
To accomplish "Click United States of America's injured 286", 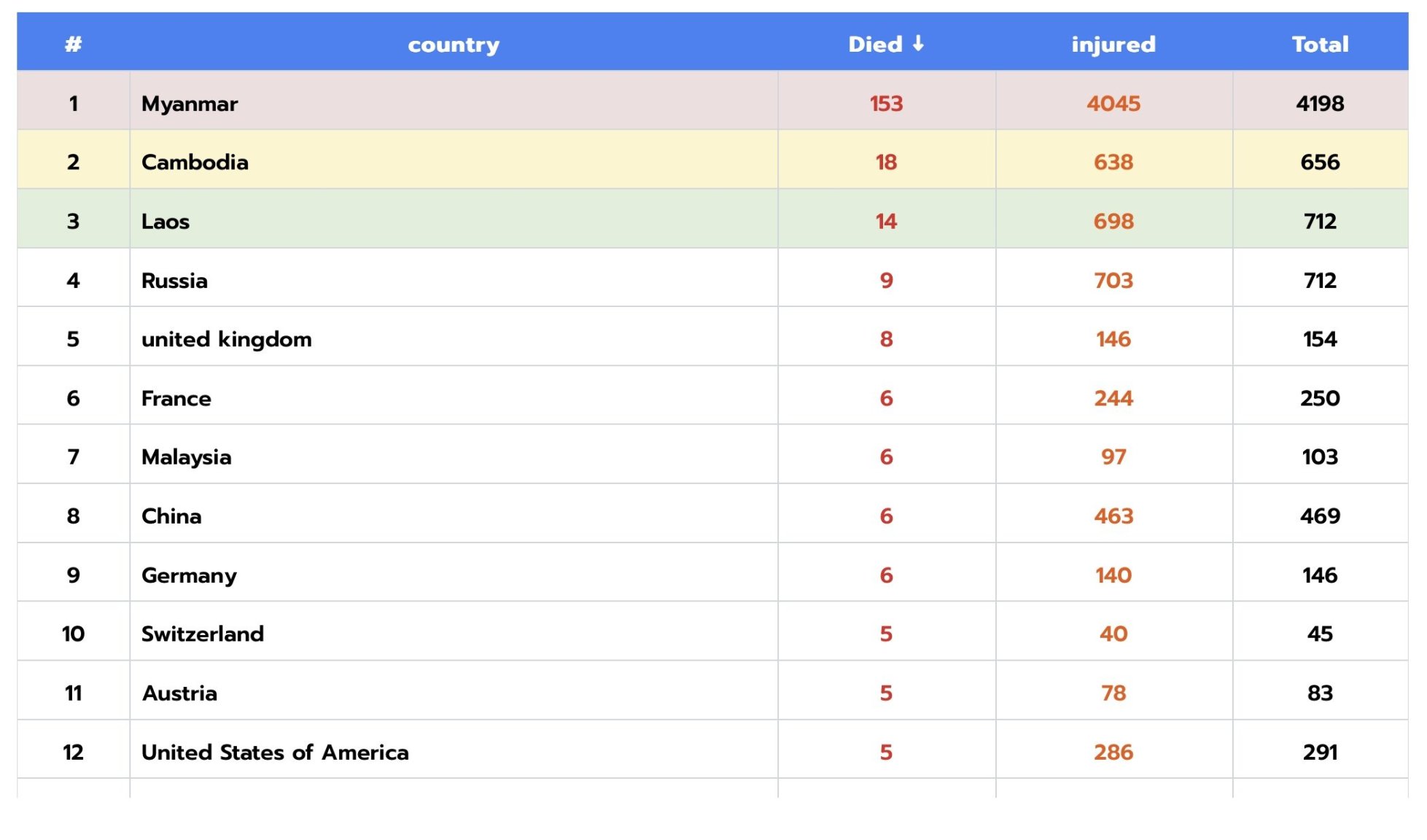I will pos(1113,752).
